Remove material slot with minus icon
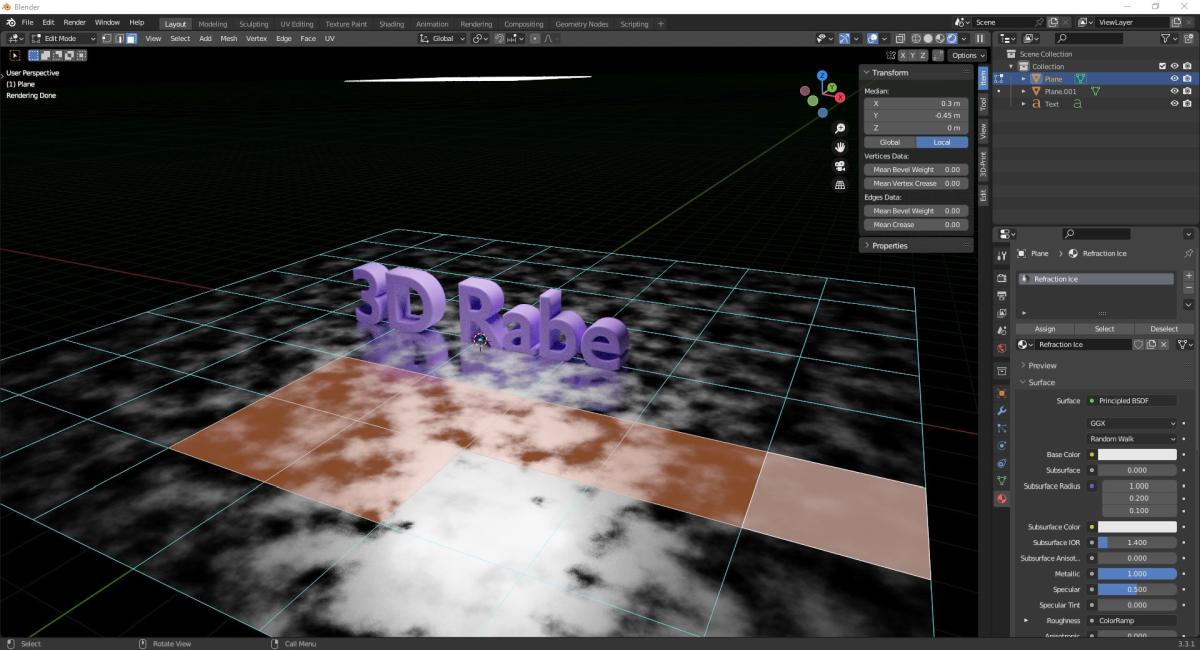1200x650 pixels. click(1188, 288)
